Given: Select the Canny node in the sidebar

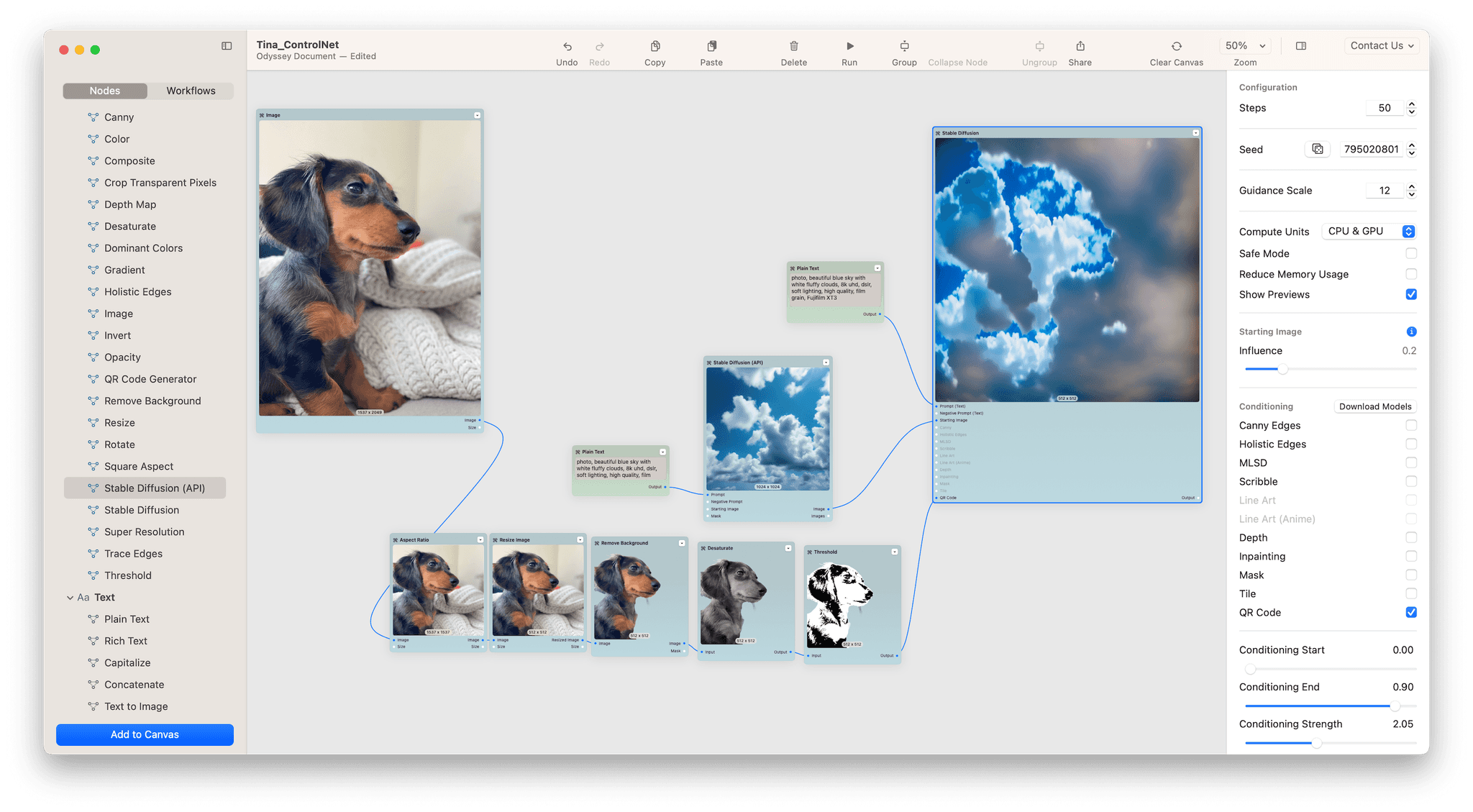Looking at the screenshot, I should coord(119,117).
